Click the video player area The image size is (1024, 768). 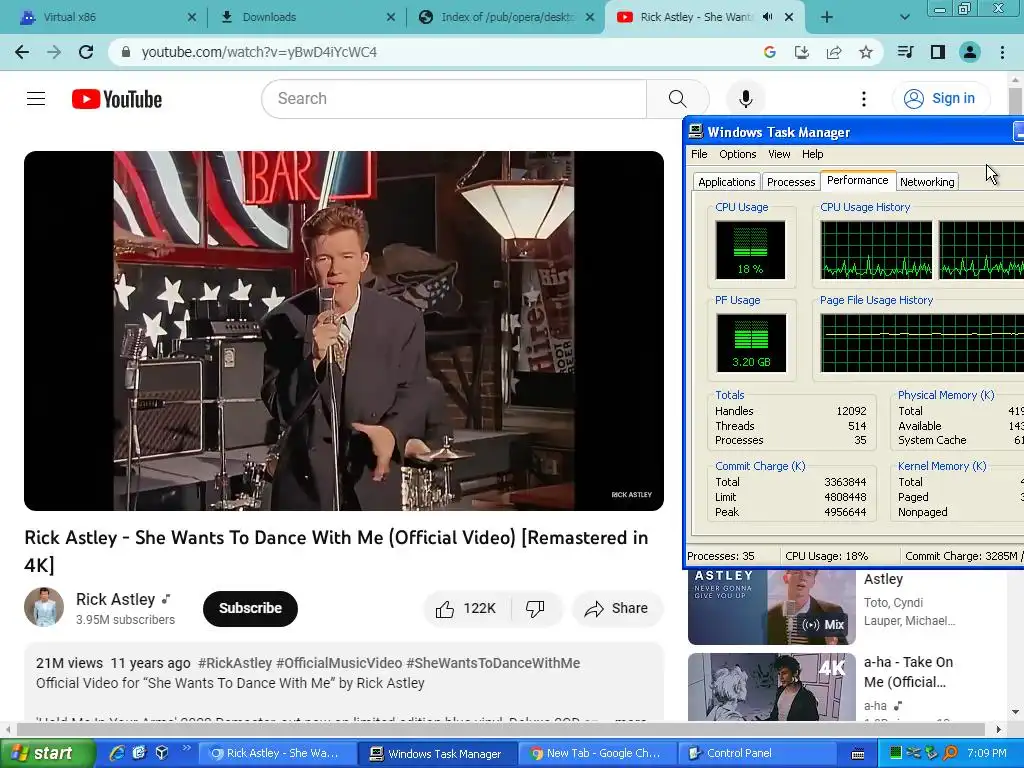point(344,331)
